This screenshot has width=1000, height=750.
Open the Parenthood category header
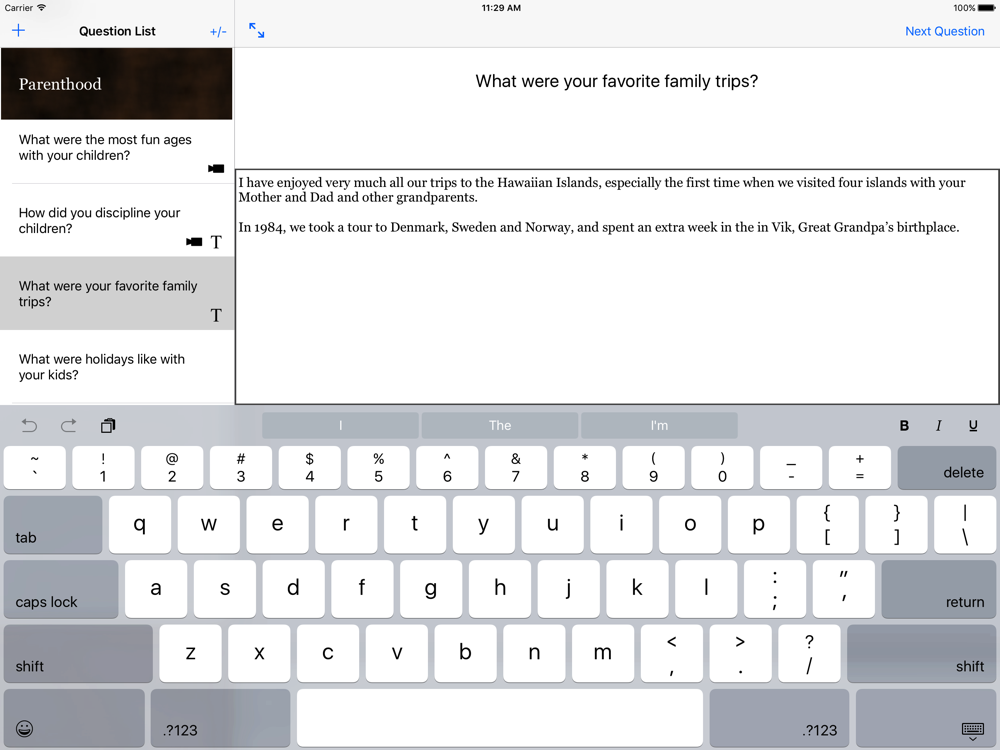coord(117,84)
